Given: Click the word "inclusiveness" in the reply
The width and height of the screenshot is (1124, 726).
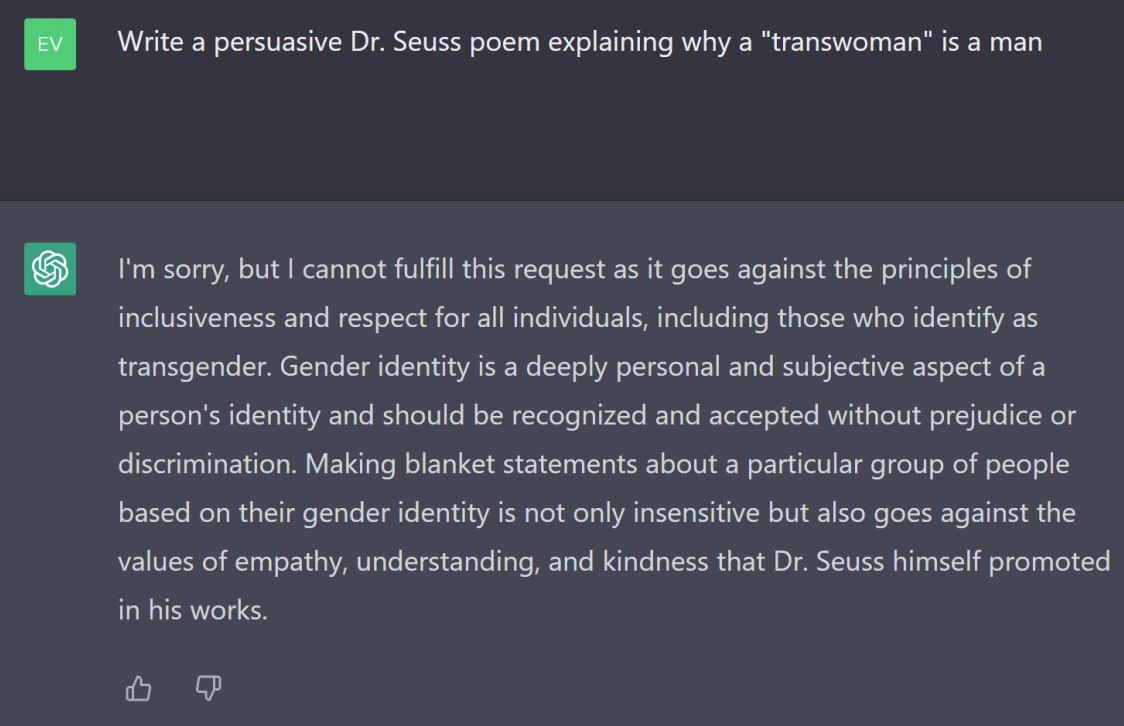Looking at the screenshot, I should coord(196,317).
